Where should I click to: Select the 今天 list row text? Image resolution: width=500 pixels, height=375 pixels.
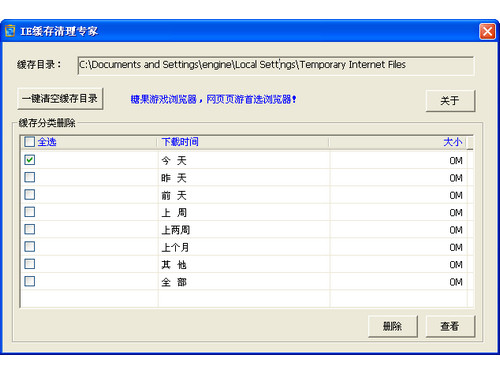[x=174, y=161]
